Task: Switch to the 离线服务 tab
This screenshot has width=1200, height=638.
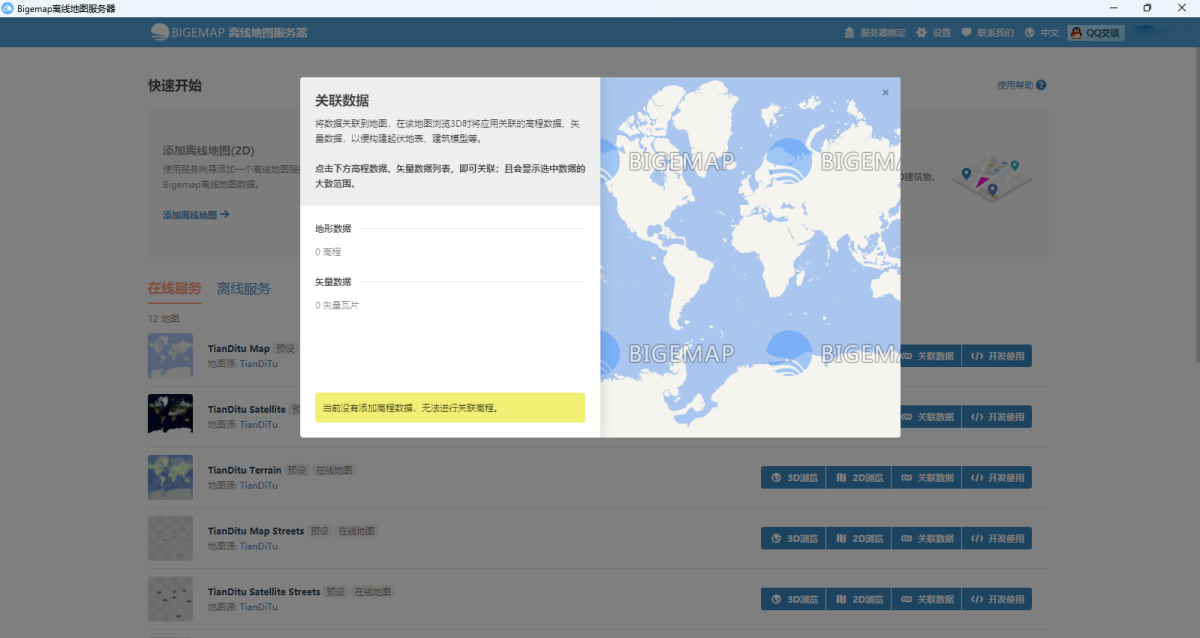Action: click(x=244, y=289)
